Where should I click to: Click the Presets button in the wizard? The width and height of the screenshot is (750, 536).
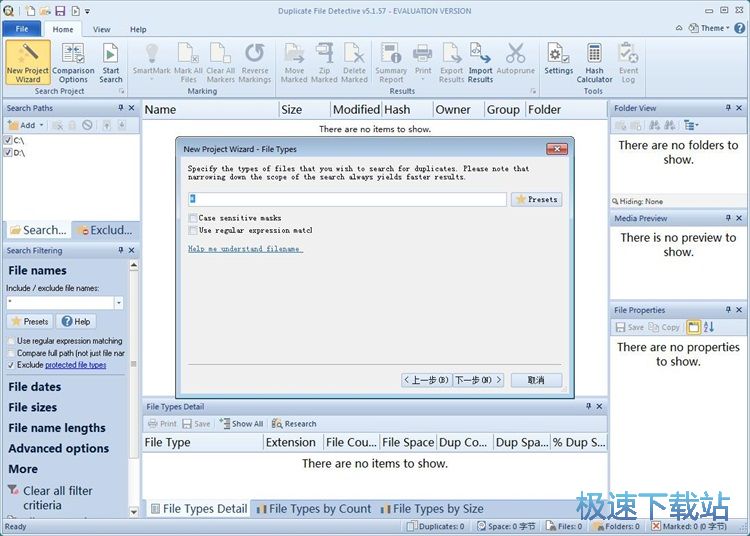(x=537, y=199)
